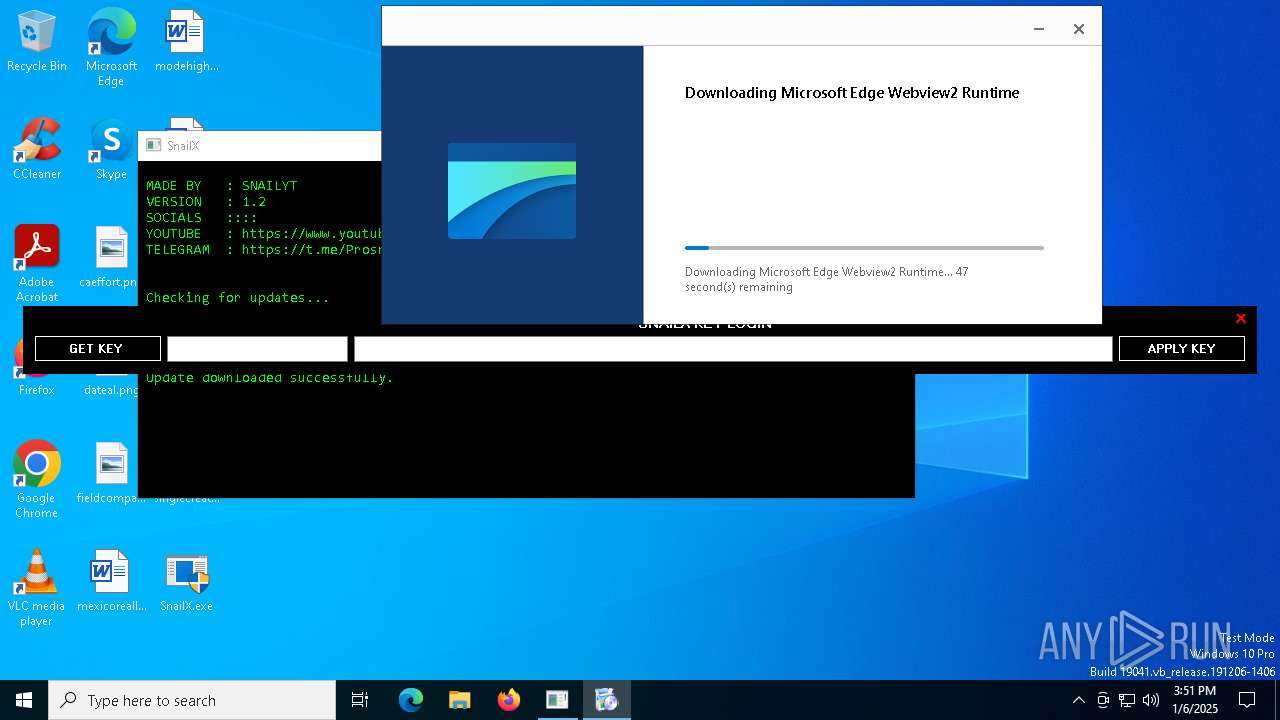This screenshot has width=1280, height=720.
Task: Click 'Downloading Microsoft Edge Webview2 Runtime' heading
Action: point(852,93)
